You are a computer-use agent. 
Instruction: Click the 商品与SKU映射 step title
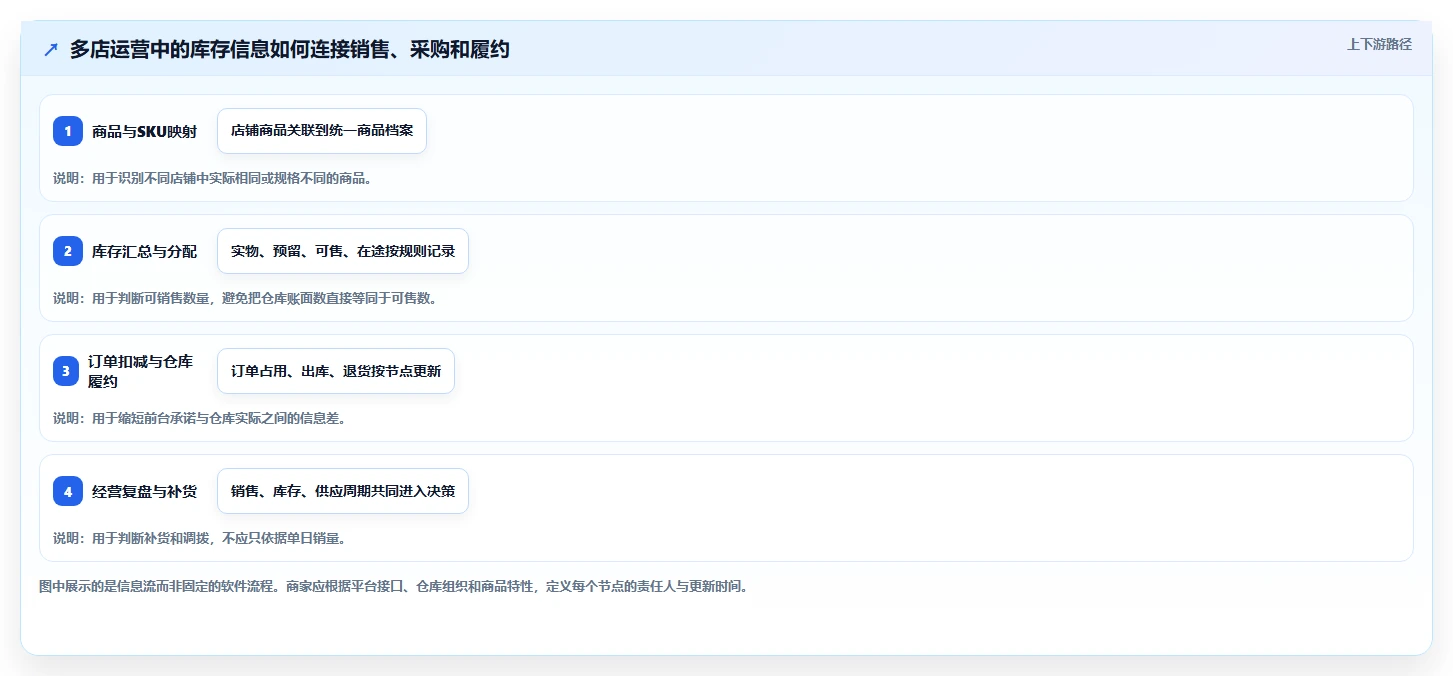pyautogui.click(x=144, y=131)
